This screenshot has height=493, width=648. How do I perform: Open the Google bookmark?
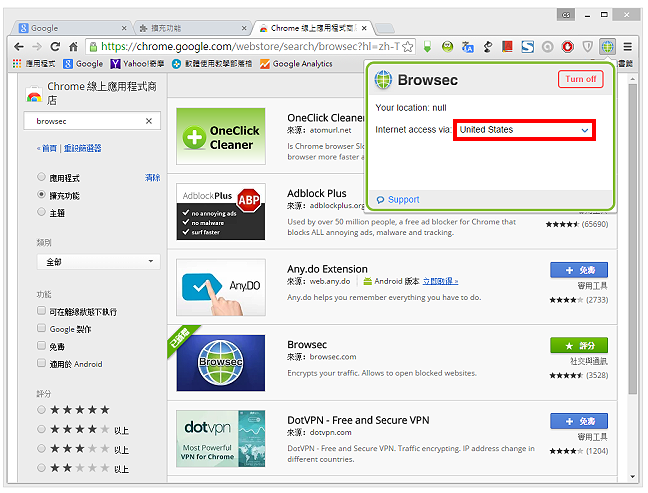(83, 64)
